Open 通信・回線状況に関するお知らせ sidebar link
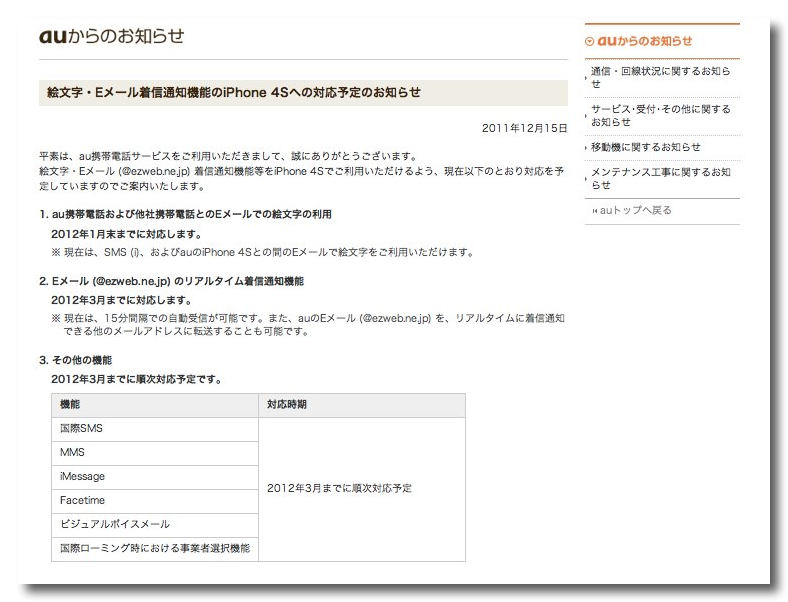Image resolution: width=788 pixels, height=602 pixels. pyautogui.click(x=660, y=77)
